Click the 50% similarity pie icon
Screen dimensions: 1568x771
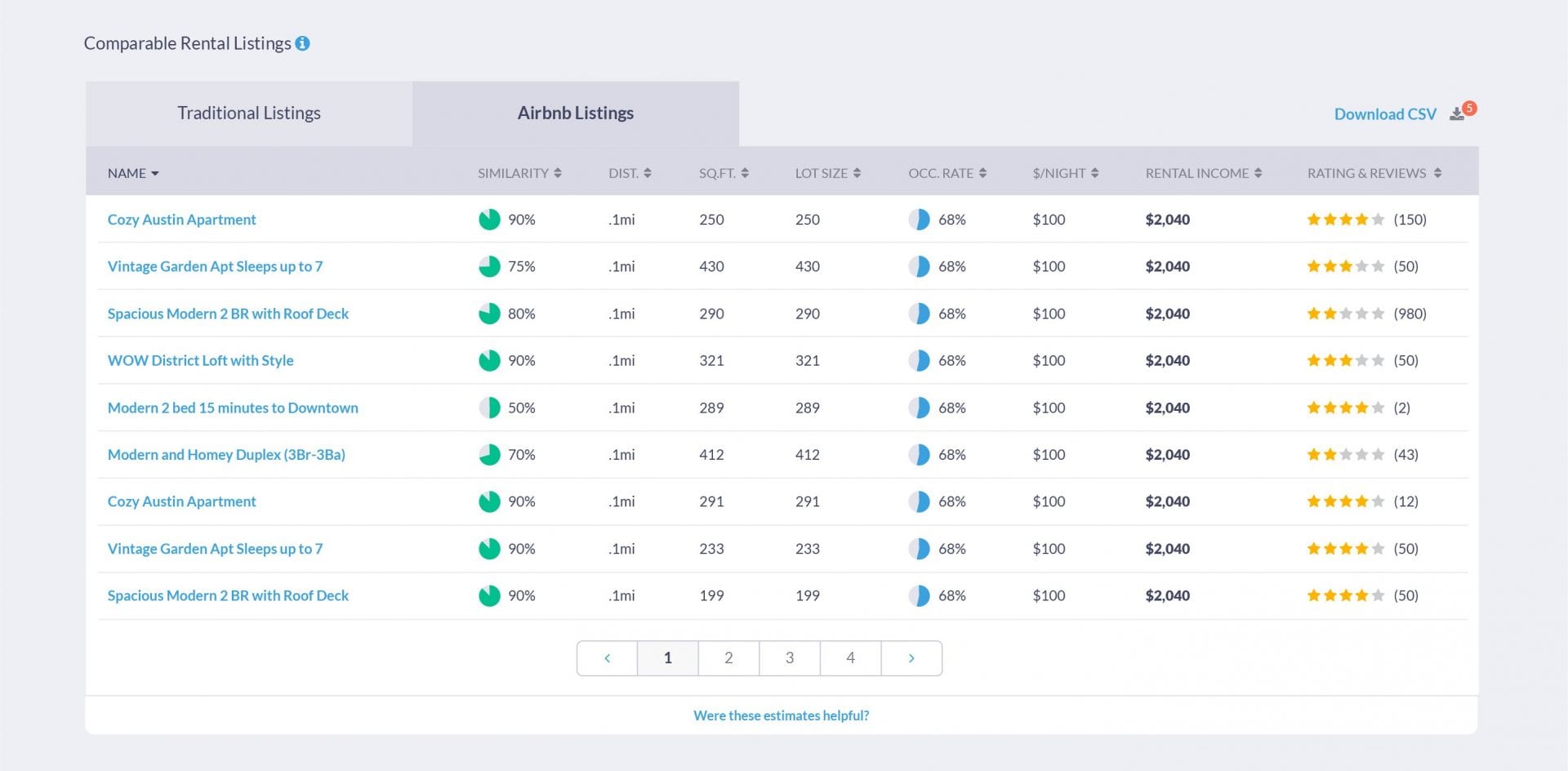coord(489,408)
